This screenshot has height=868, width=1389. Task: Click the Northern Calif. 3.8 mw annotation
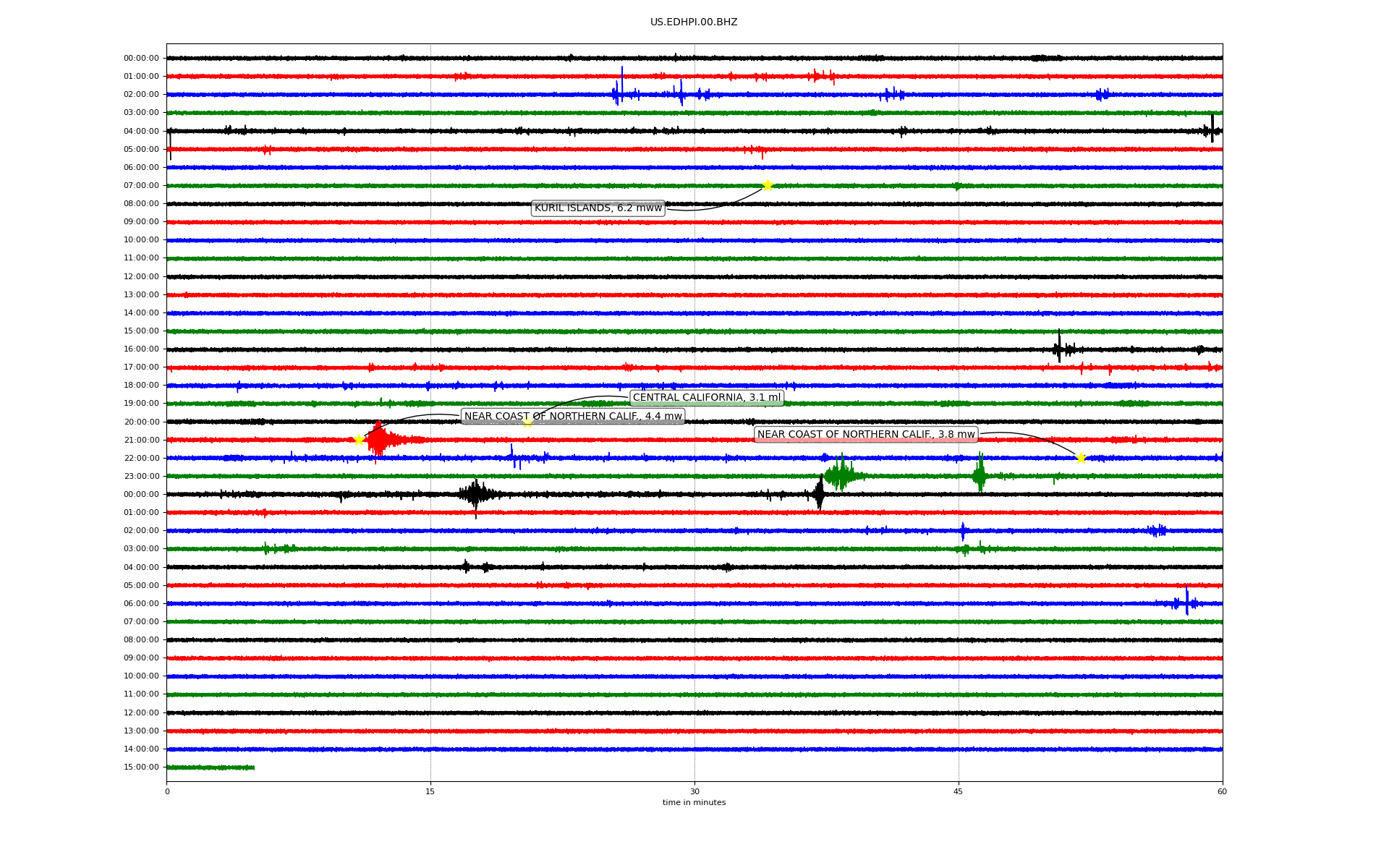click(865, 435)
